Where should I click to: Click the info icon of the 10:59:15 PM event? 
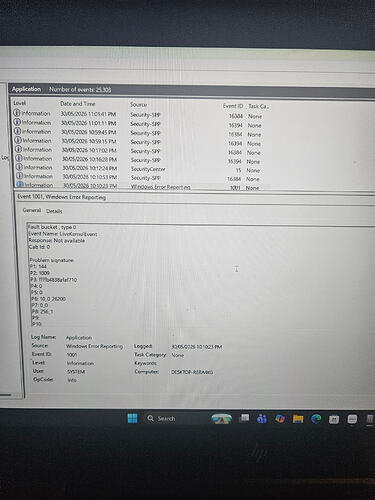pyautogui.click(x=18, y=140)
